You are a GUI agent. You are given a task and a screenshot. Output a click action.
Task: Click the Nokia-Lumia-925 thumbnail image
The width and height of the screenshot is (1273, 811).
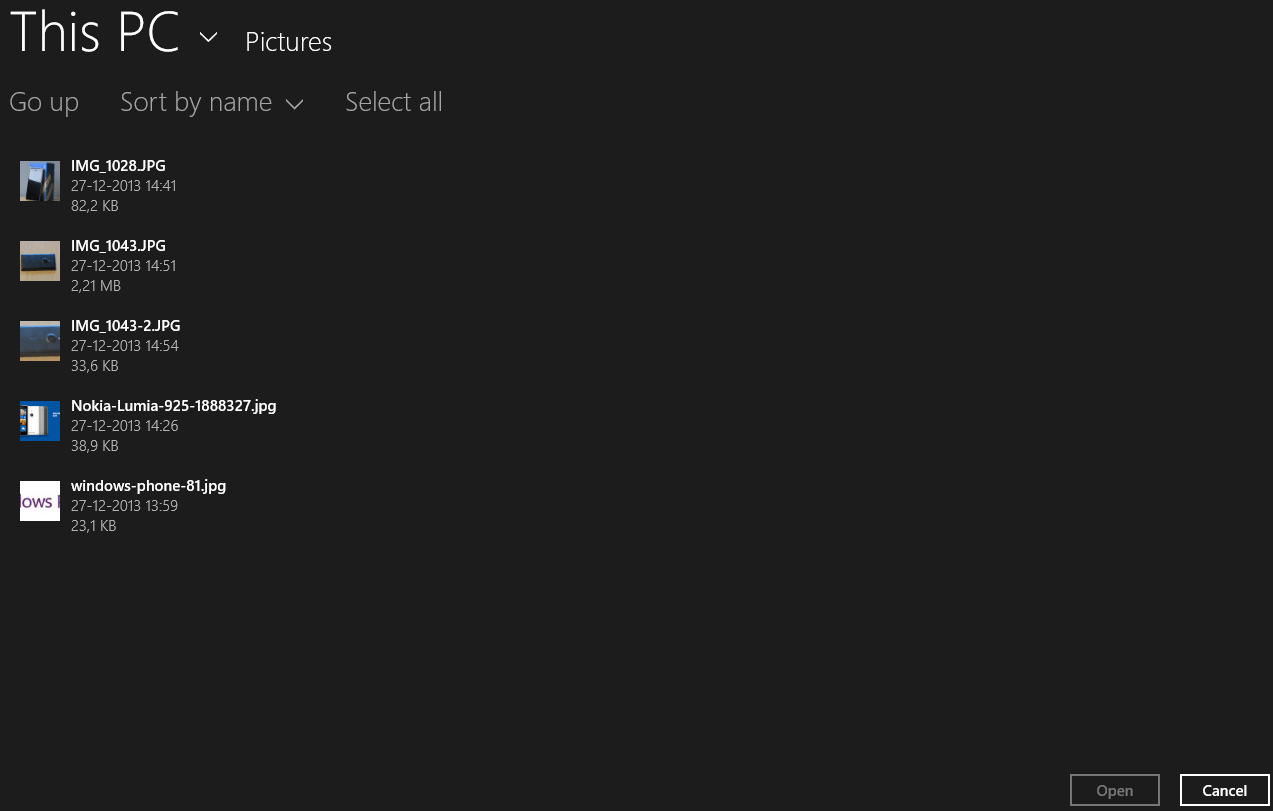[40, 421]
